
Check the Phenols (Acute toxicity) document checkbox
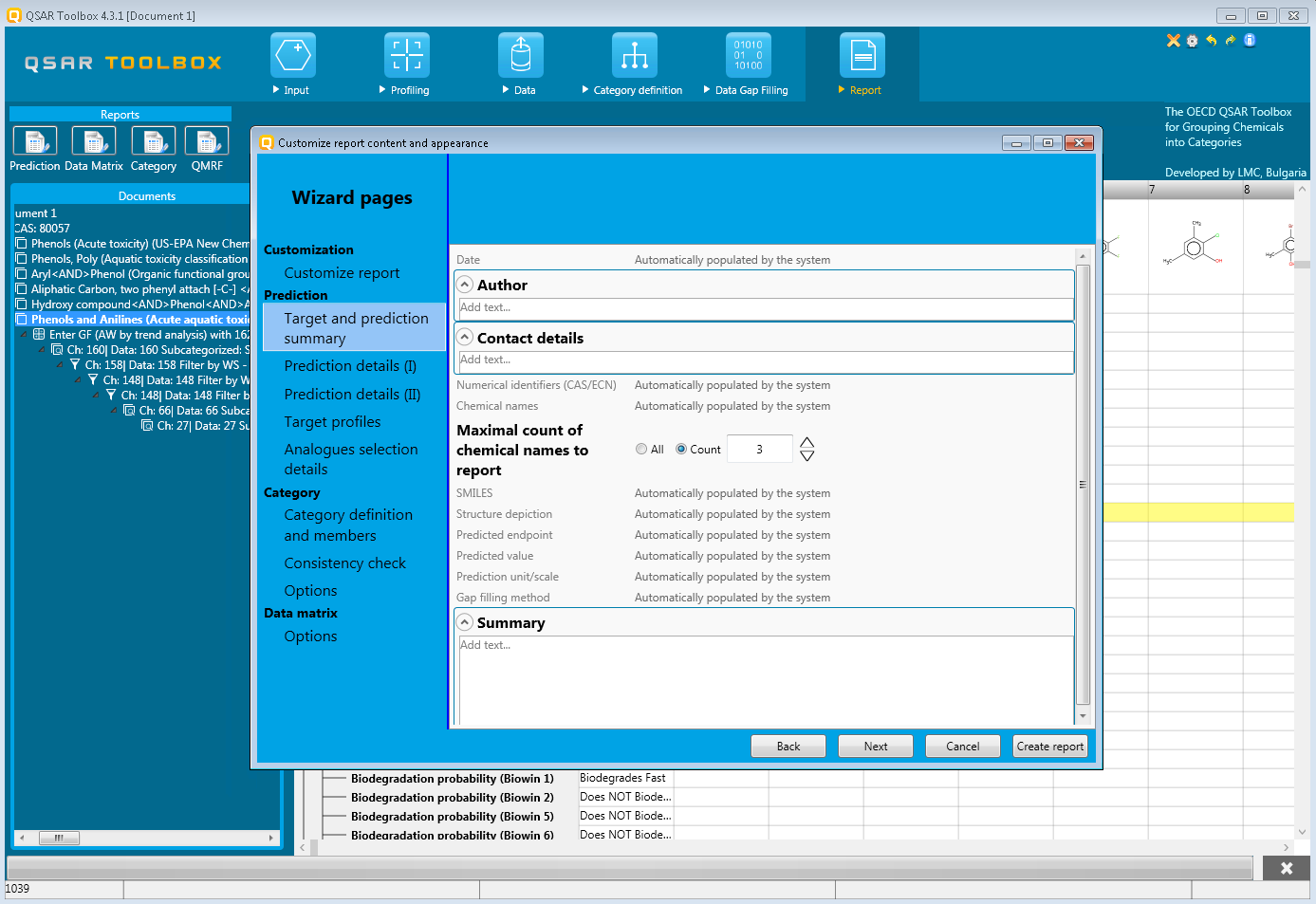click(x=22, y=244)
